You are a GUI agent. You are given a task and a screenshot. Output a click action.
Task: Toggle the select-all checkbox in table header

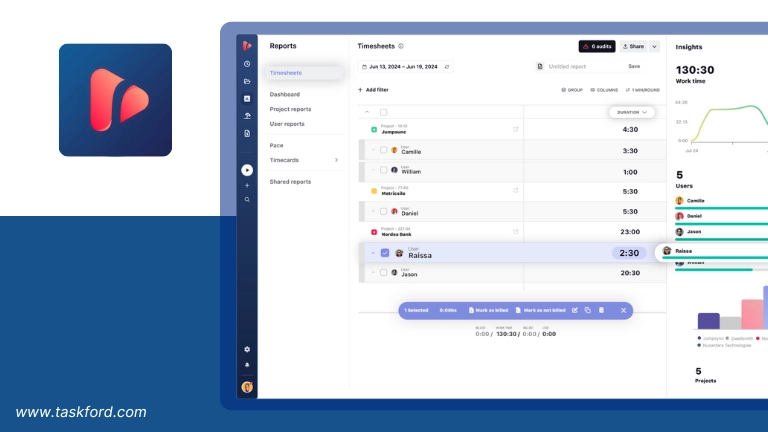[x=384, y=112]
